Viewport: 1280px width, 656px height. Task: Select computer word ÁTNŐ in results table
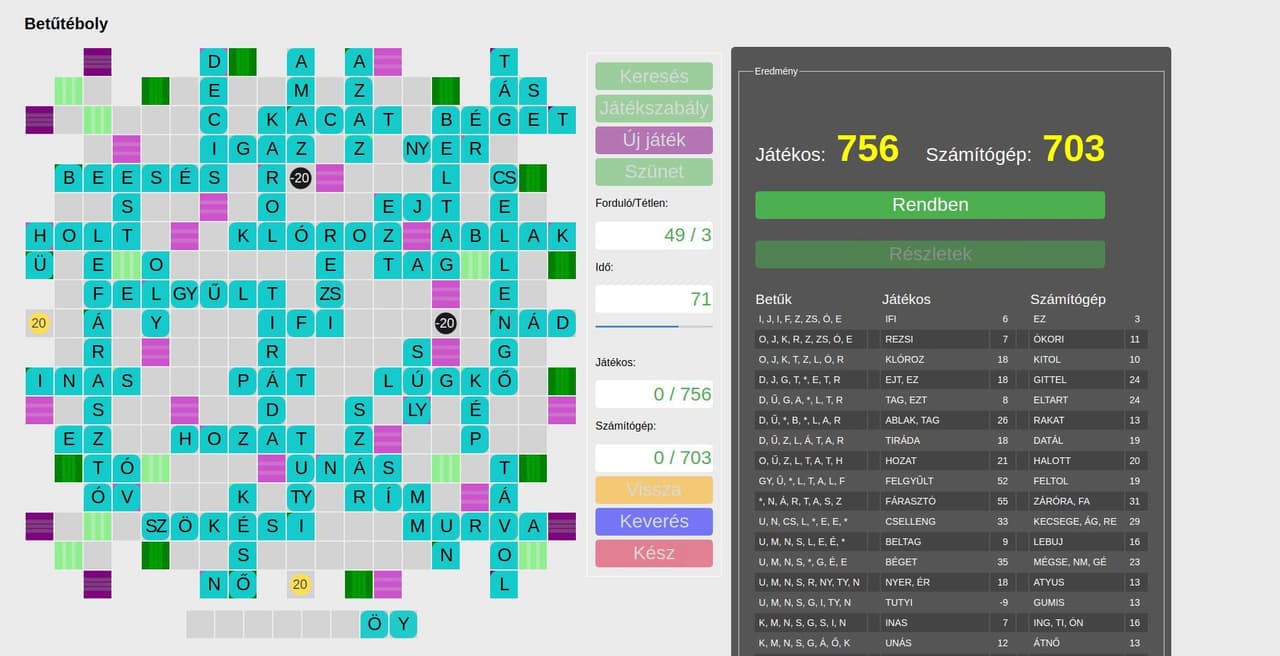(x=1046, y=643)
